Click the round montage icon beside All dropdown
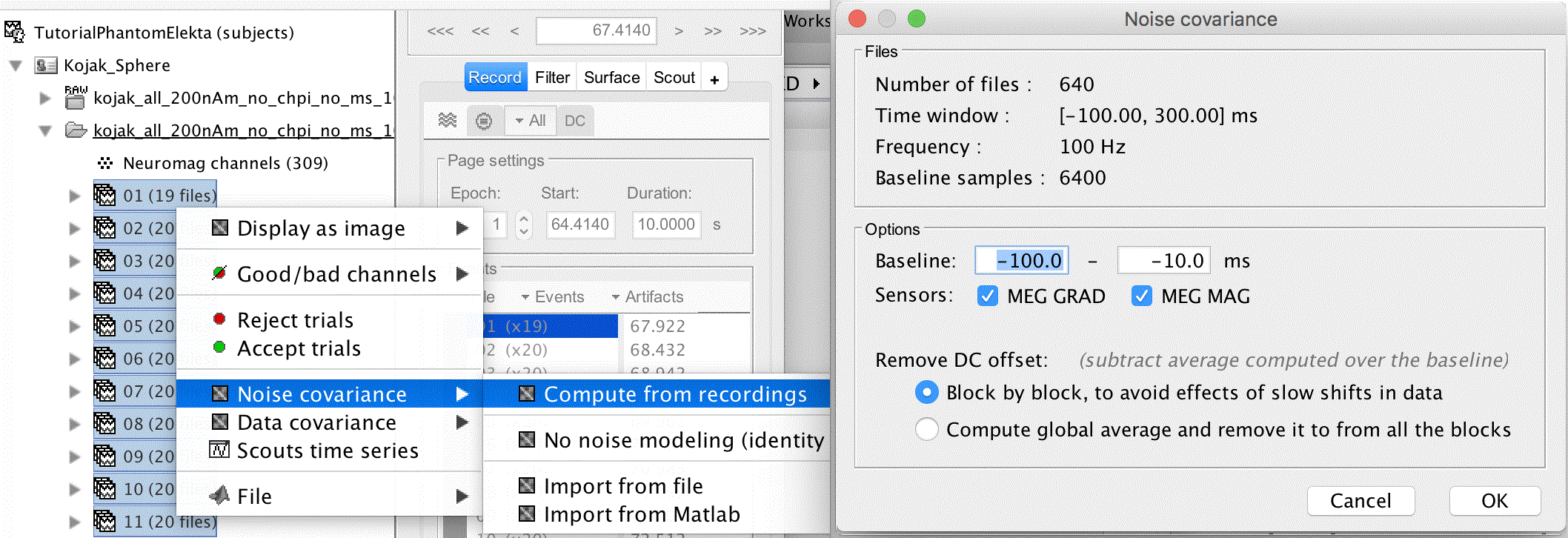Screen dimensions: 1568x538 [484, 121]
